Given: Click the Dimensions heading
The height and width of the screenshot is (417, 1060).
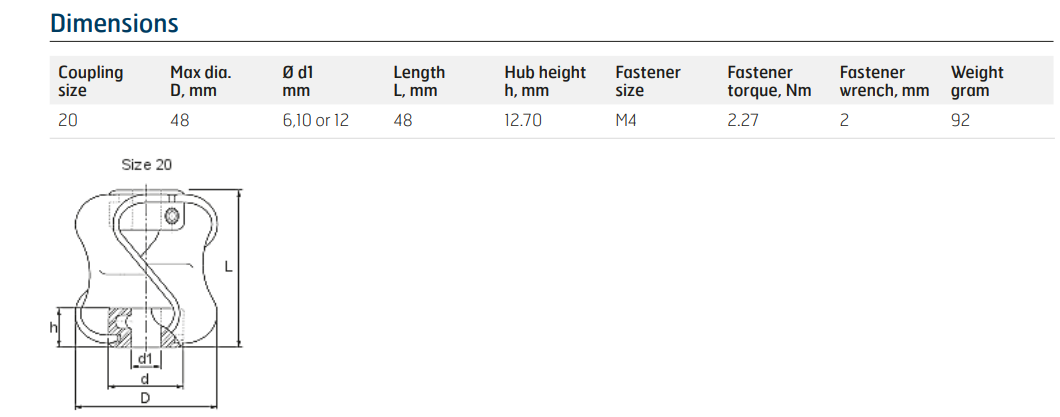Looking at the screenshot, I should point(114,23).
